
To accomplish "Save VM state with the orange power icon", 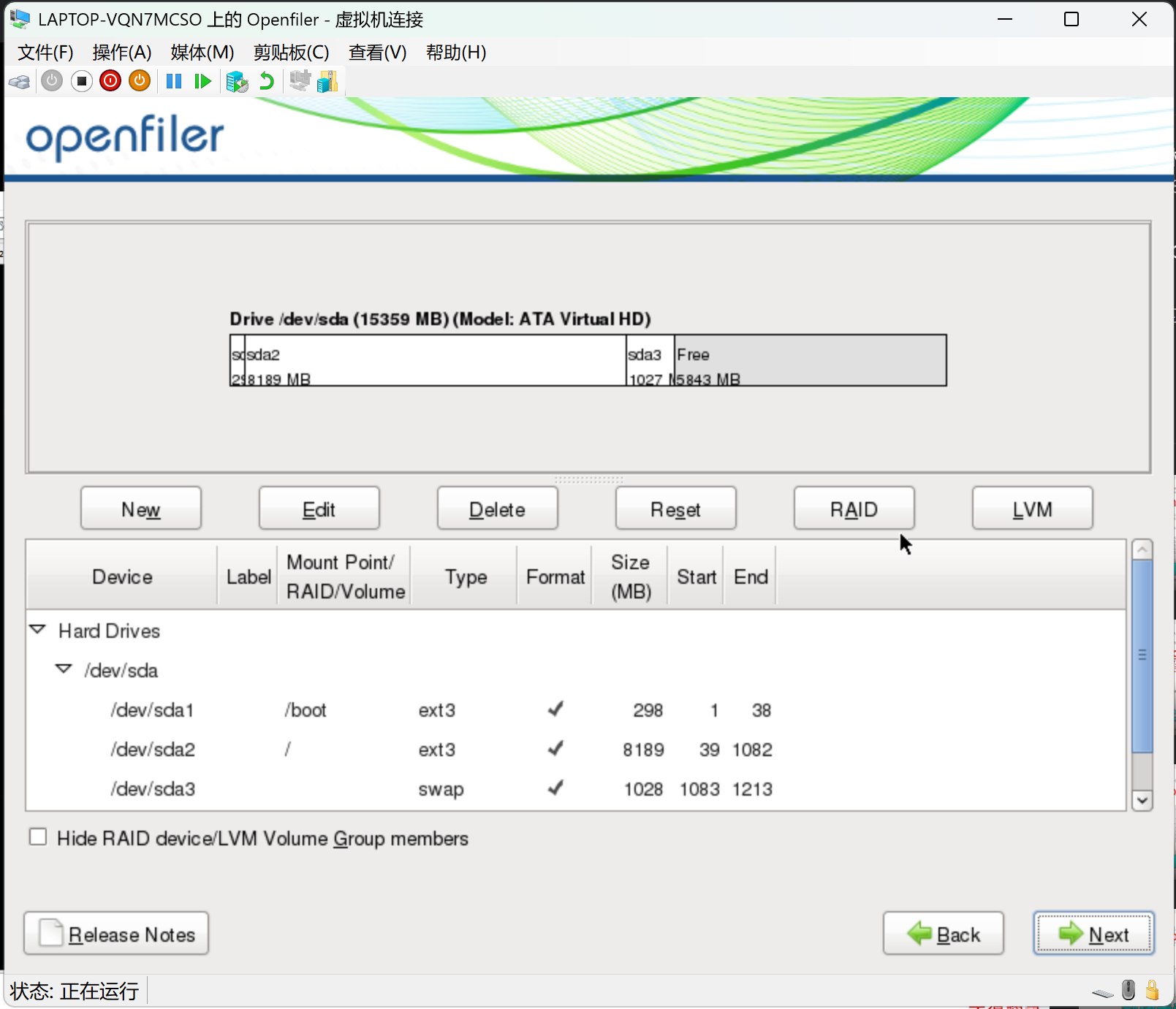I will [x=140, y=80].
